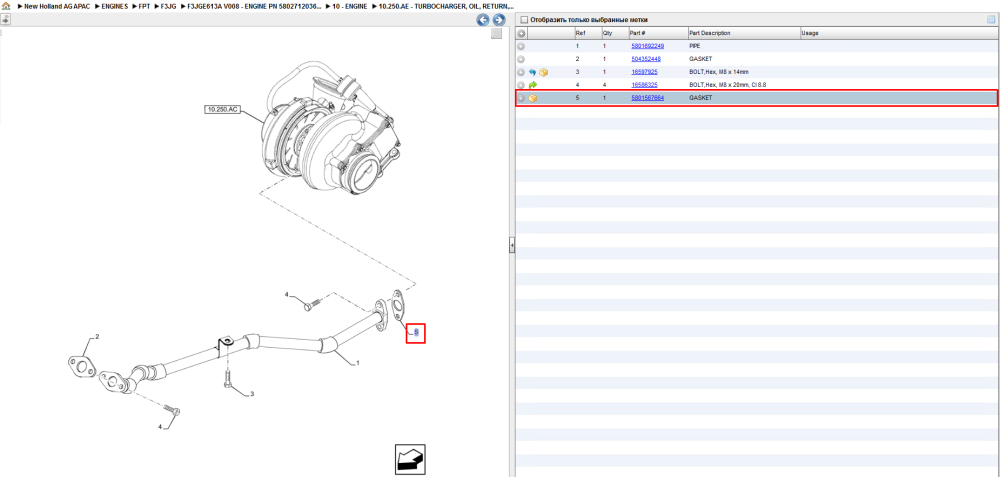The width and height of the screenshot is (1000, 477).
Task: Open the table layout icon above Usage column
Action: click(x=991, y=20)
